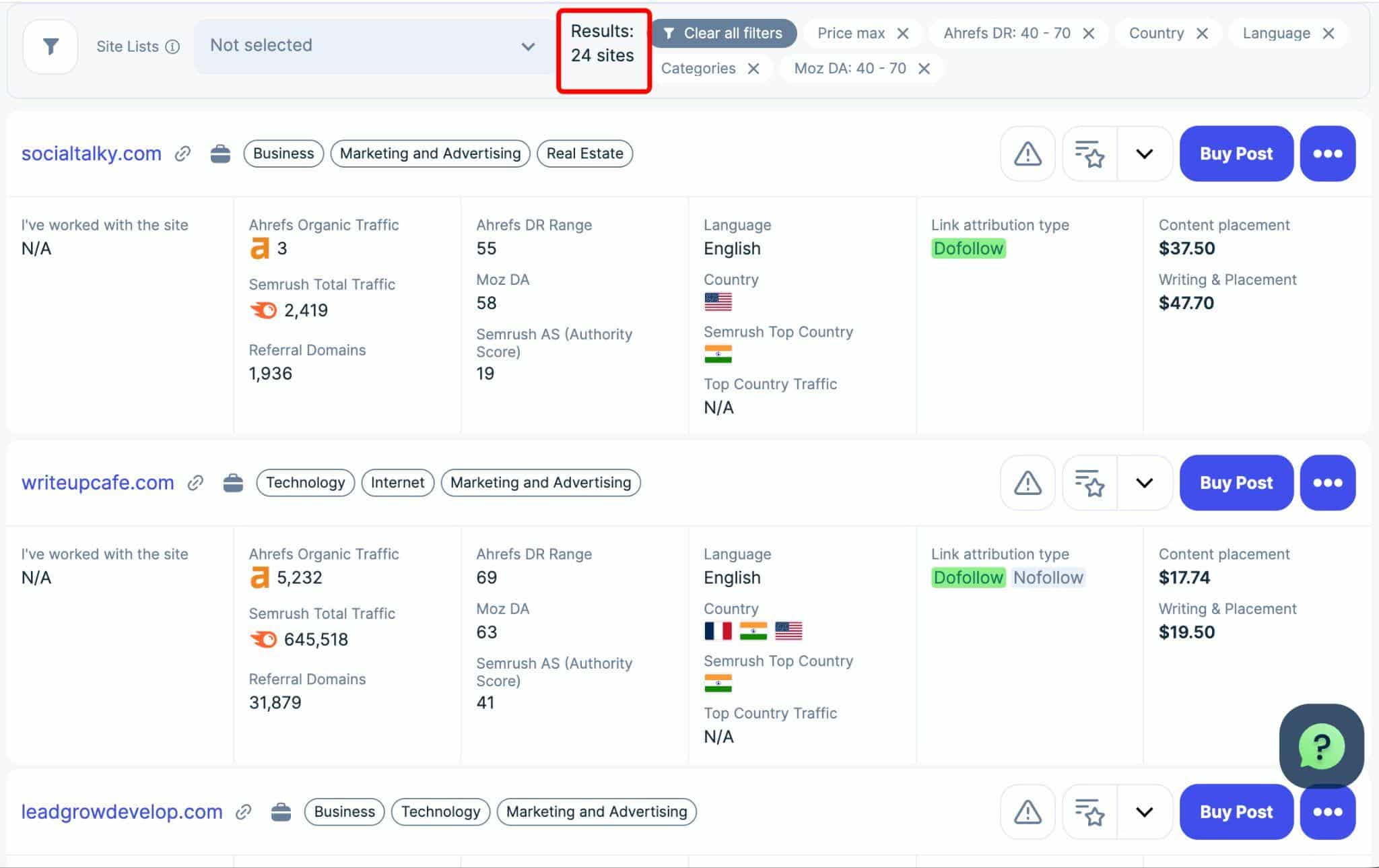Select the Business tag on socialtalky.com

click(283, 154)
